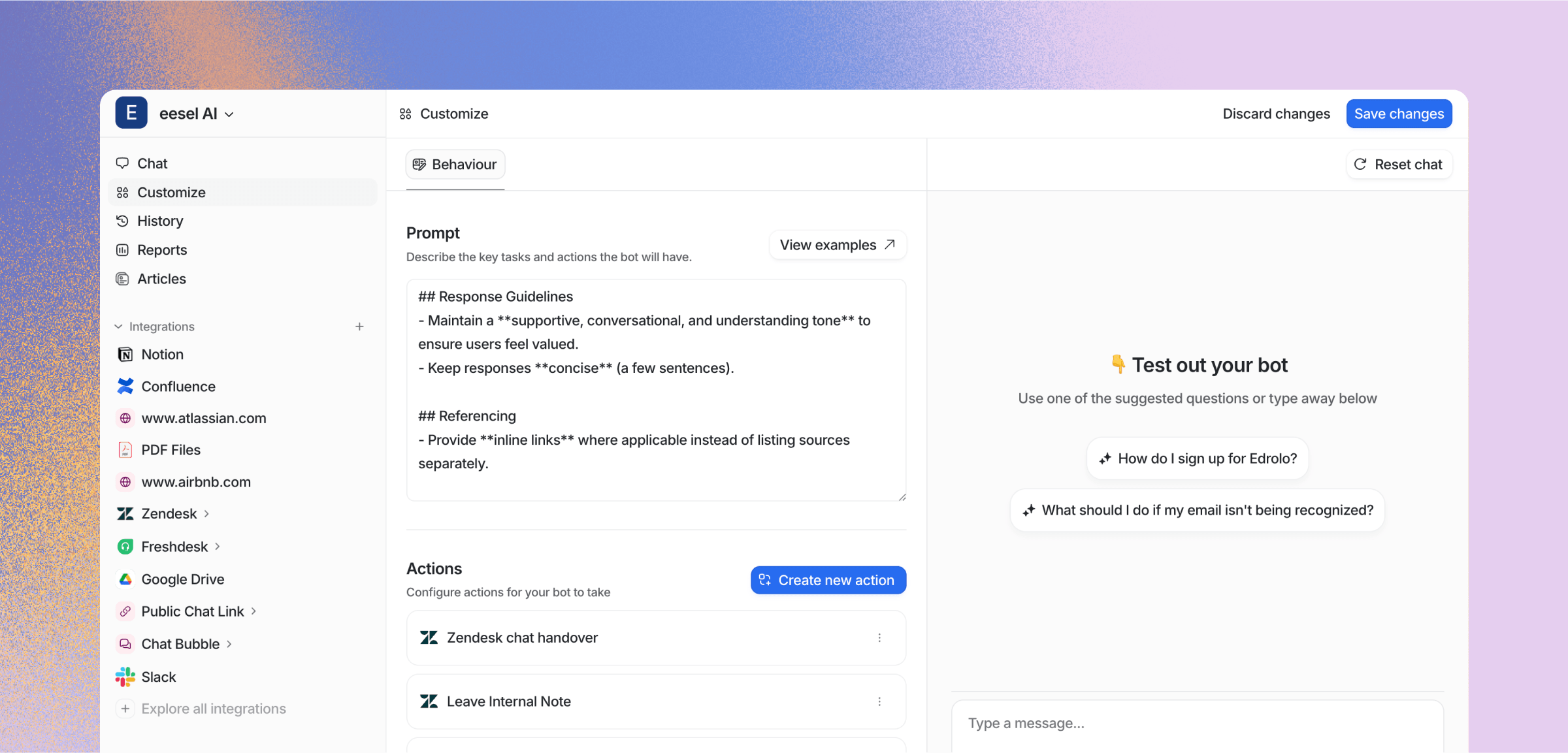Viewport: 1568px width, 753px height.
Task: Click the Chat Bubble icon
Action: point(125,644)
